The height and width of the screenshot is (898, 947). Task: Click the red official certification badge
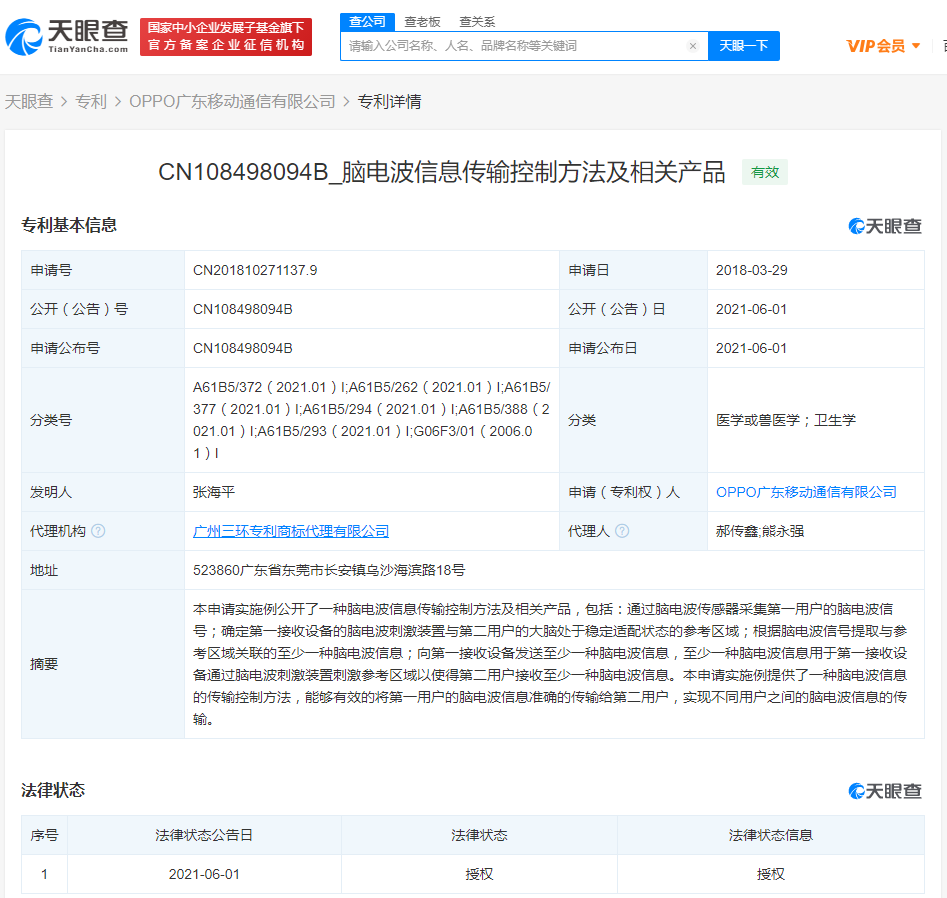226,37
